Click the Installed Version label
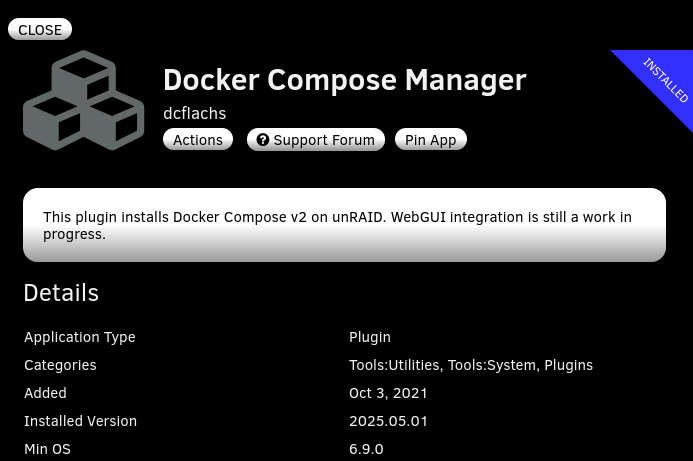This screenshot has height=461, width=693. click(x=80, y=421)
